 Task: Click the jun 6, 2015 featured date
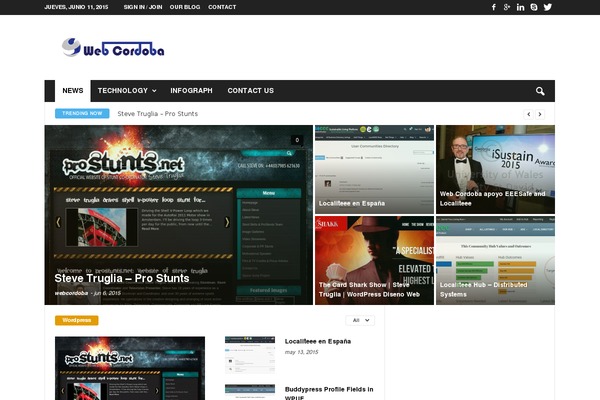click(x=108, y=293)
